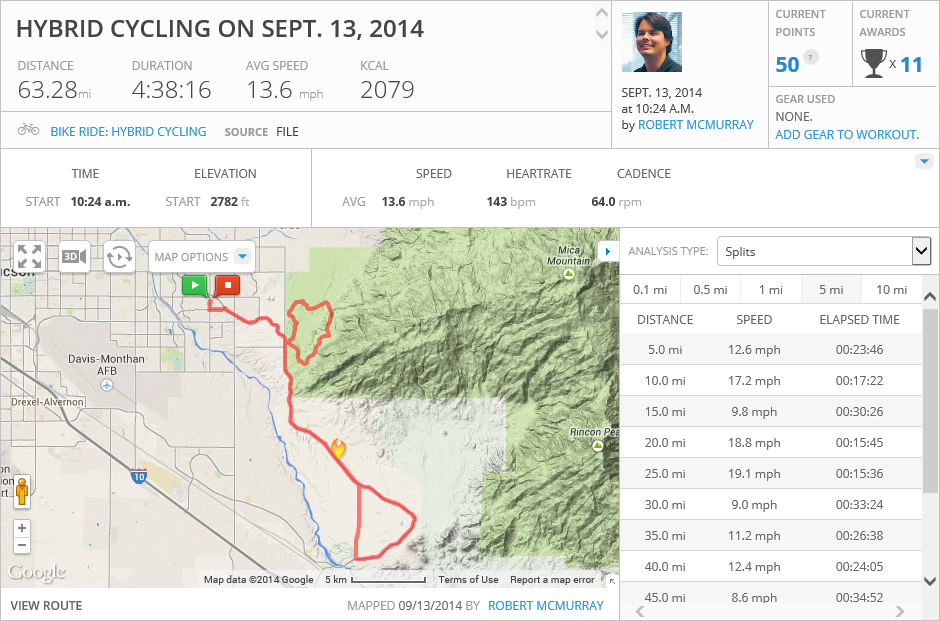
Task: Toggle the 3D map view icon
Action: [73, 256]
